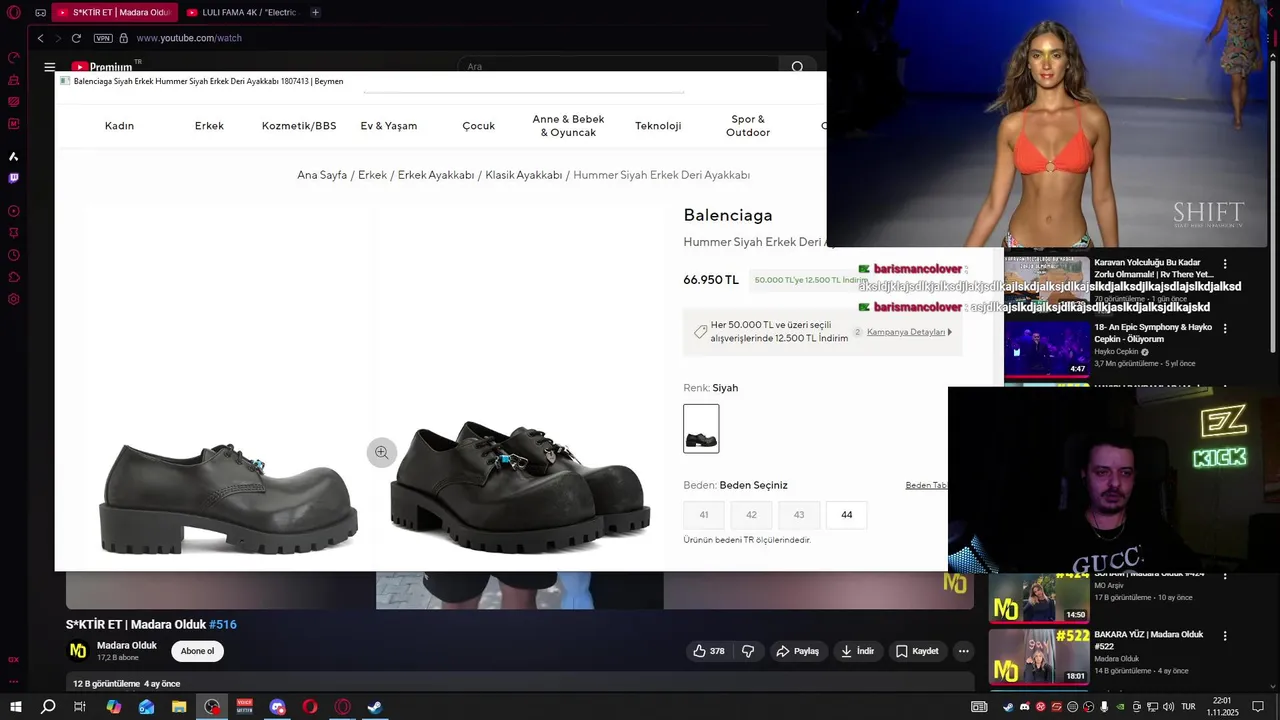Open pinboards pin icon in Opera sidebar
This screenshot has height=720, width=1280.
tap(14, 233)
